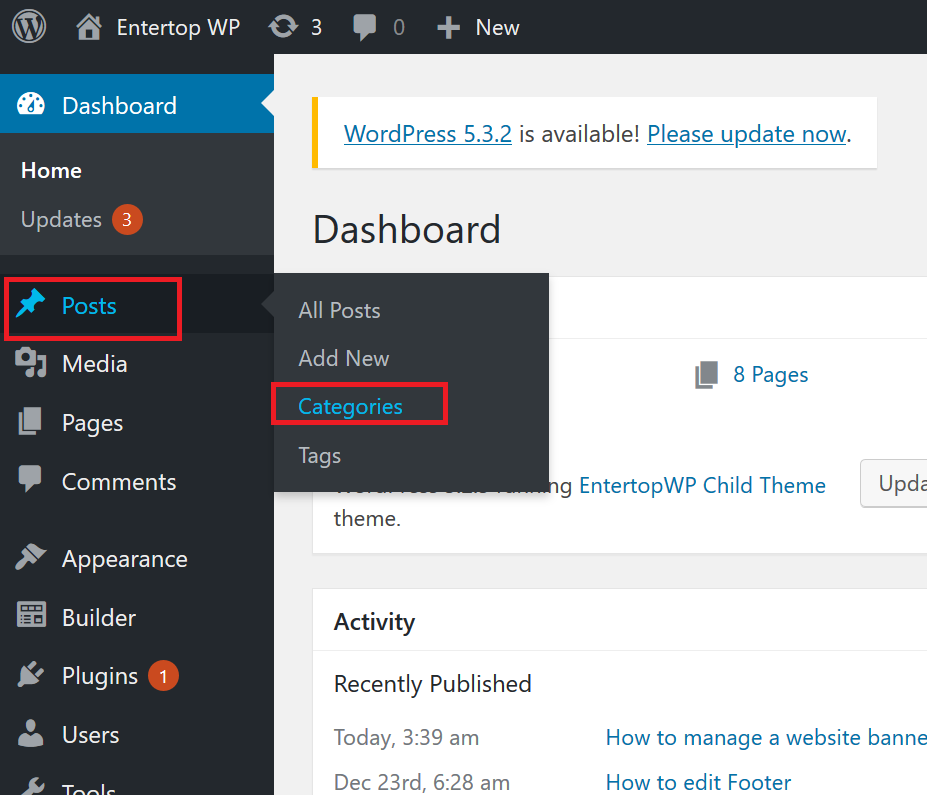Open the How to manage a website banner post

[x=766, y=738]
